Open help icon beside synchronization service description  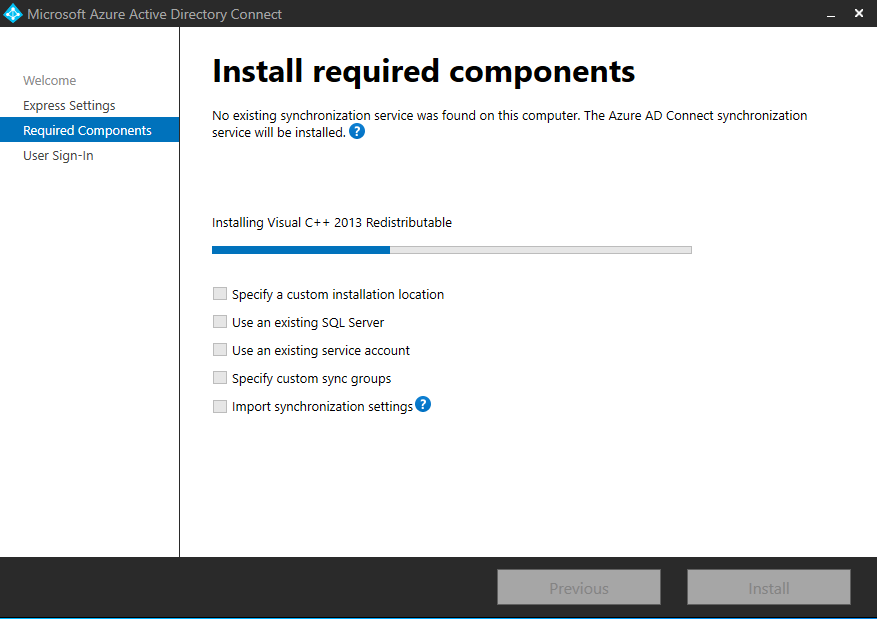tap(357, 132)
